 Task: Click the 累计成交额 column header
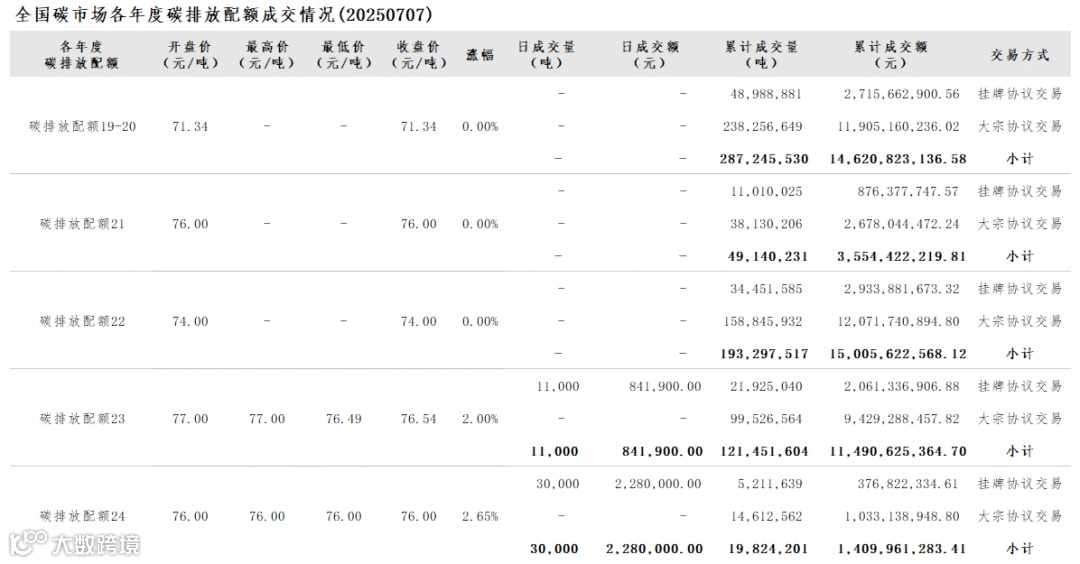point(890,54)
